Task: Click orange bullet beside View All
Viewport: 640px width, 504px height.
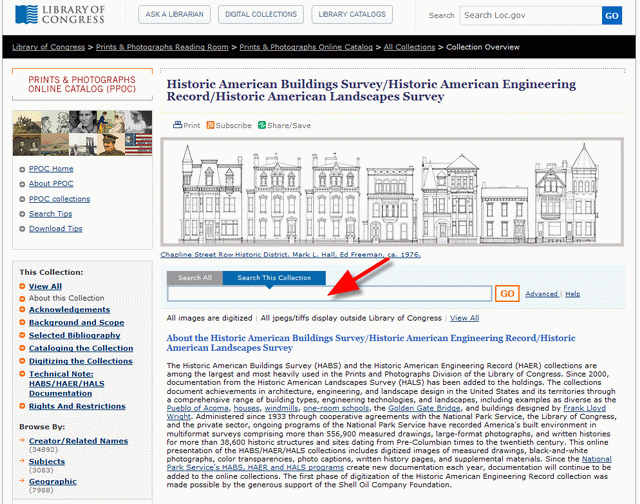Action: [x=22, y=286]
